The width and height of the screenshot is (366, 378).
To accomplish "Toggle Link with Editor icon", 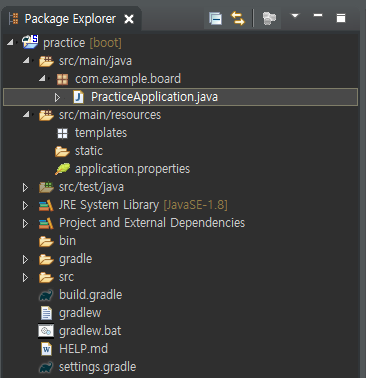I will pos(238,18).
